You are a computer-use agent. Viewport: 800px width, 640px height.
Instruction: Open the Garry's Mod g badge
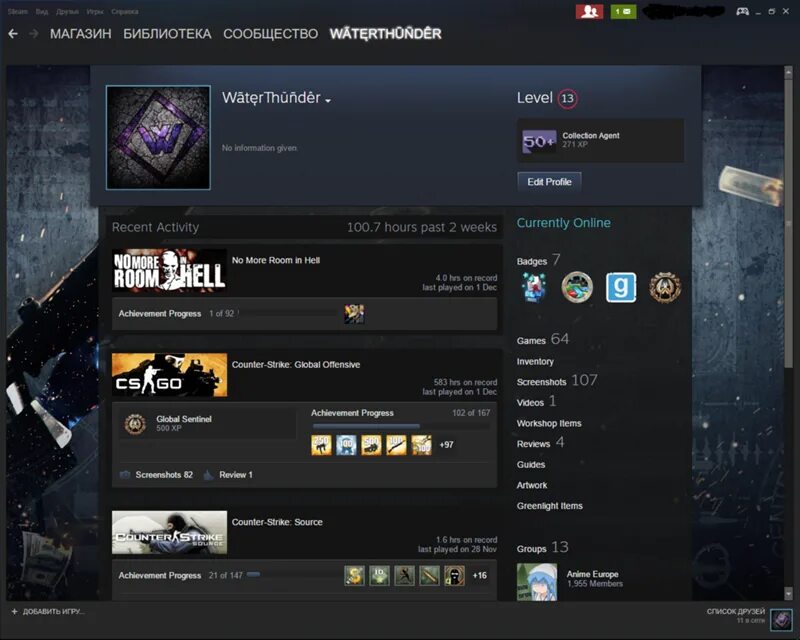pos(621,287)
